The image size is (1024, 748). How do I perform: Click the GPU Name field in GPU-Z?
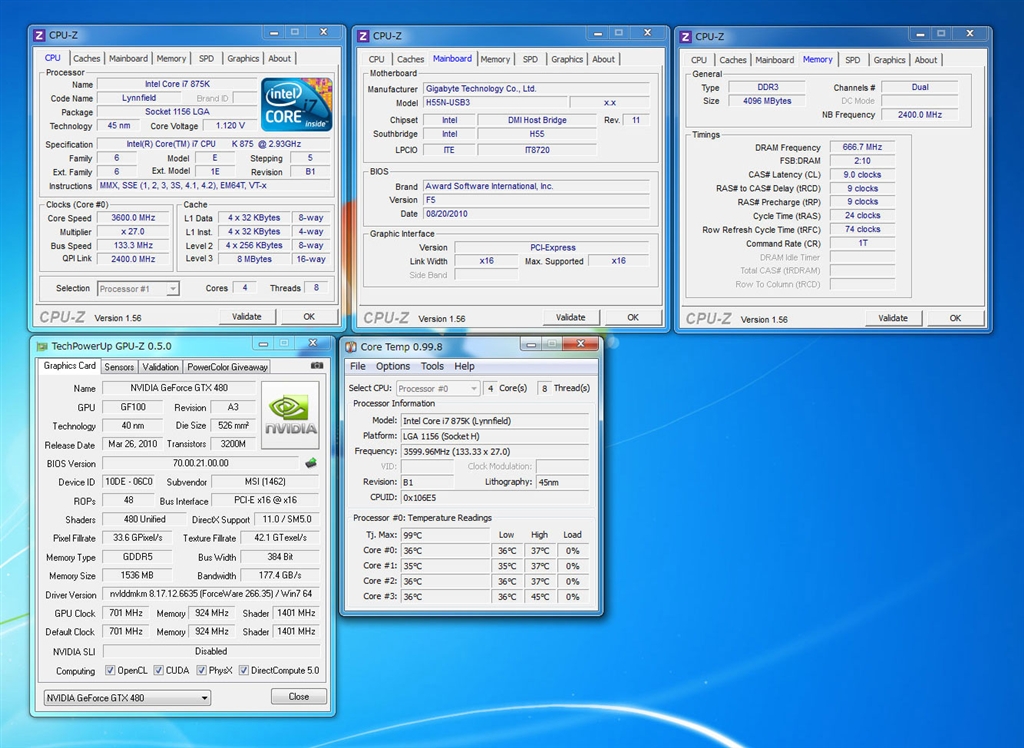[x=178, y=388]
